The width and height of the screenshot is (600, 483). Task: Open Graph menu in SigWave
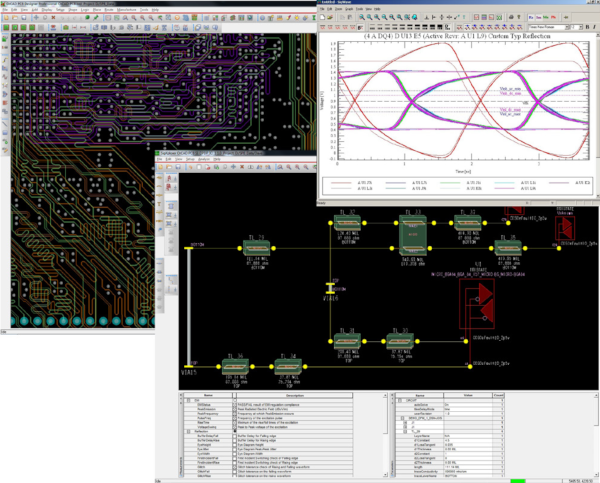[349, 8]
